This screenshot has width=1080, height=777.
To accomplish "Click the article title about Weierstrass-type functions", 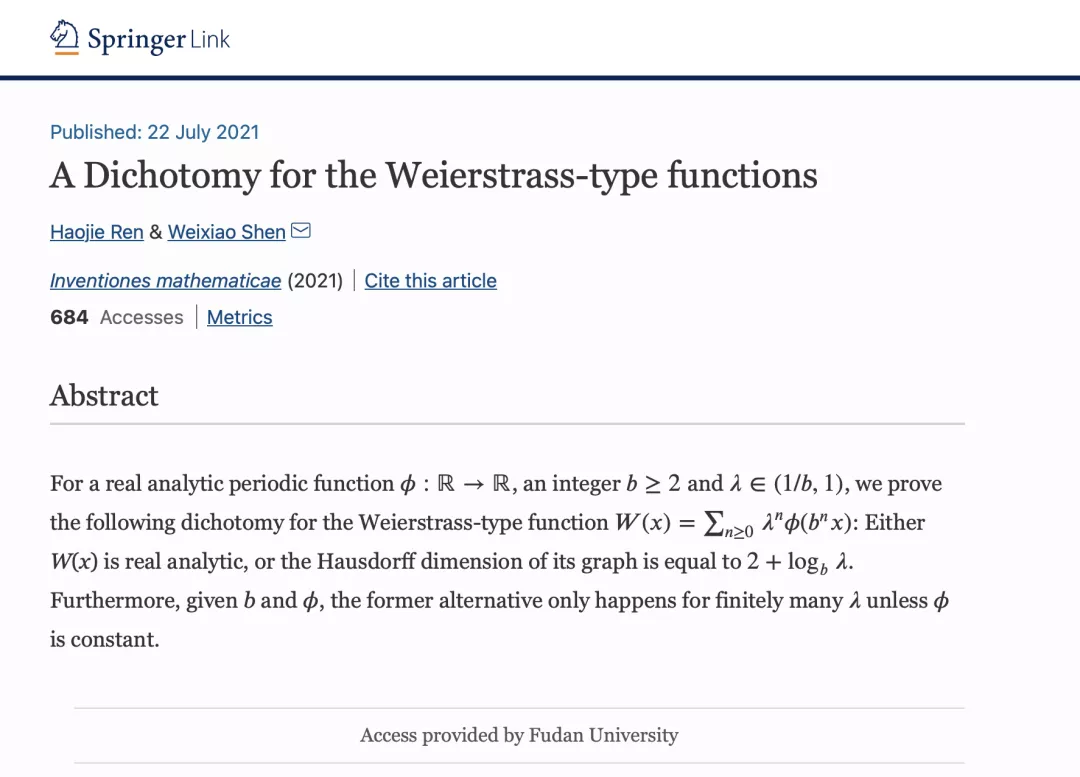I will (433, 176).
